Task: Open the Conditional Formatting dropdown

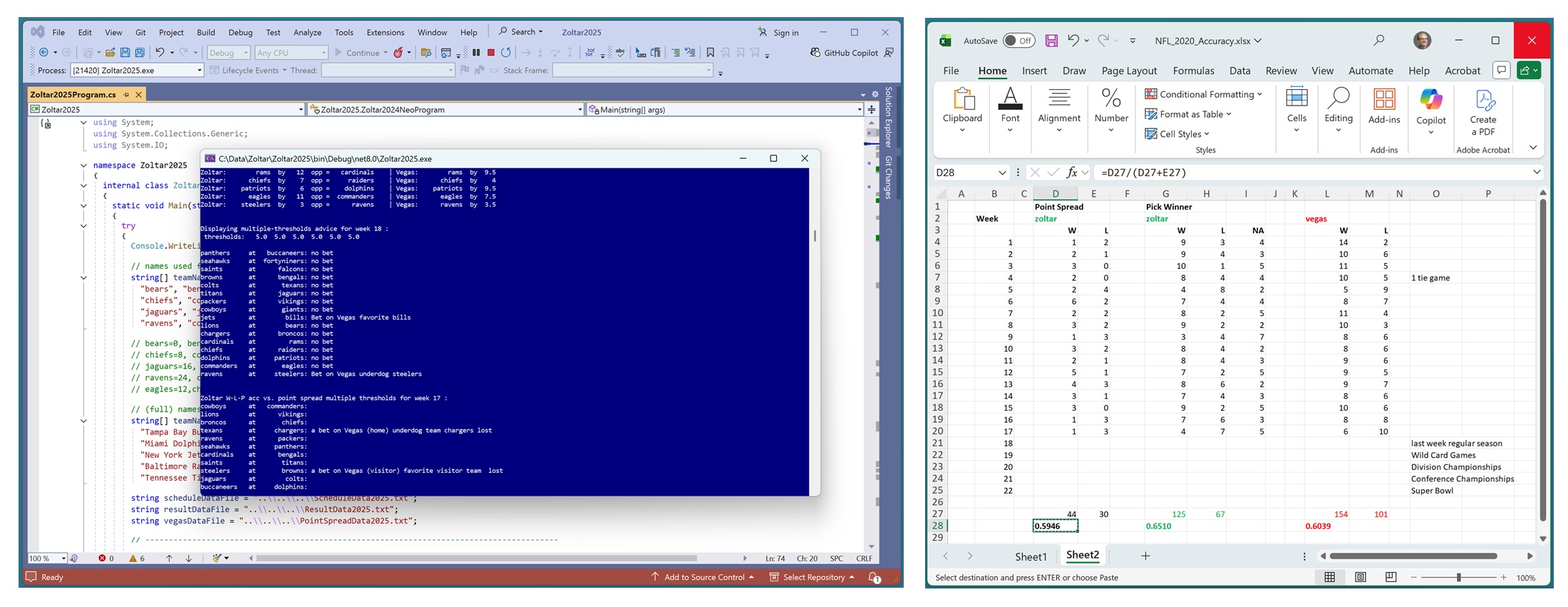Action: click(x=1203, y=94)
